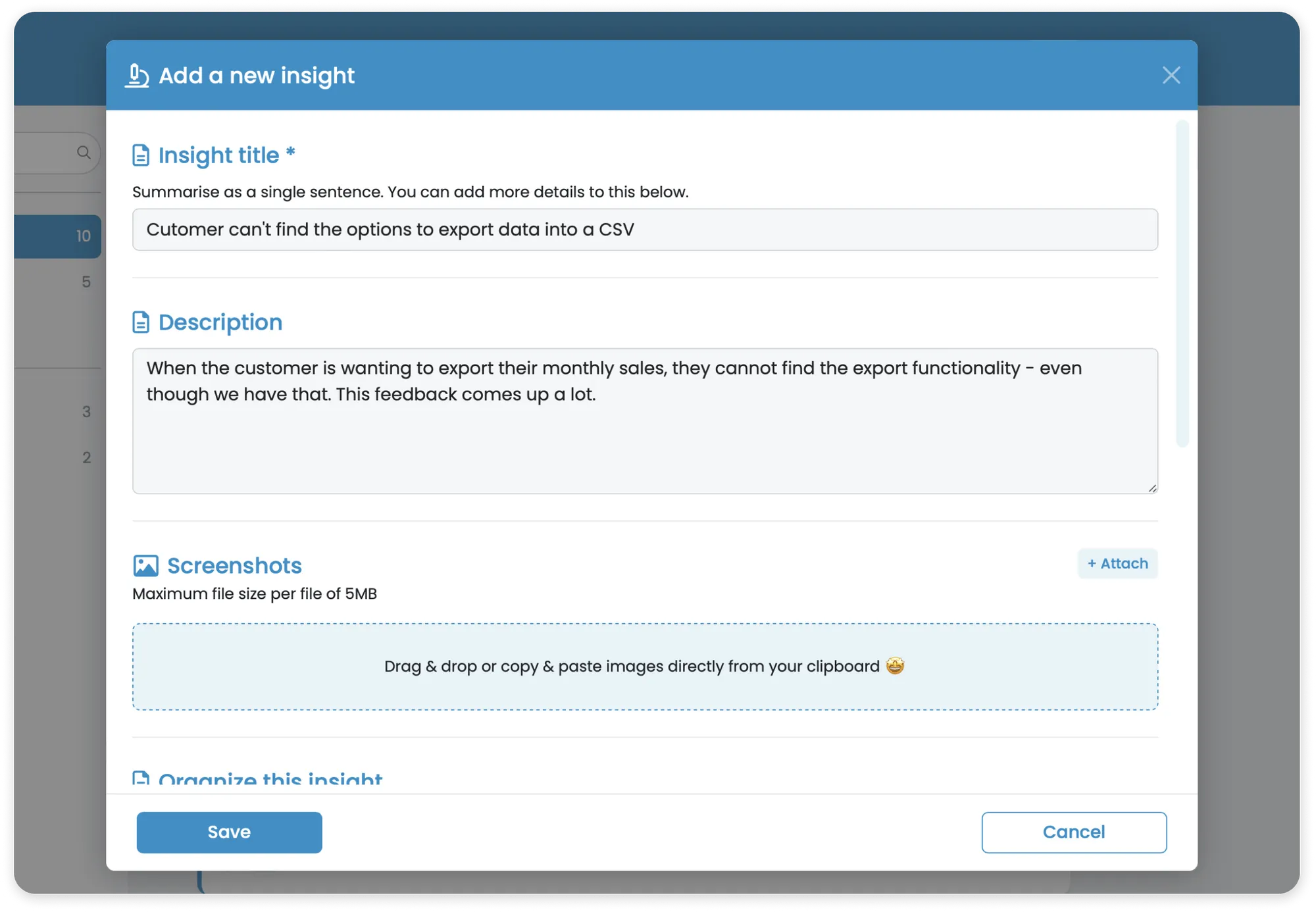Click the Insight title section heading

(x=226, y=155)
